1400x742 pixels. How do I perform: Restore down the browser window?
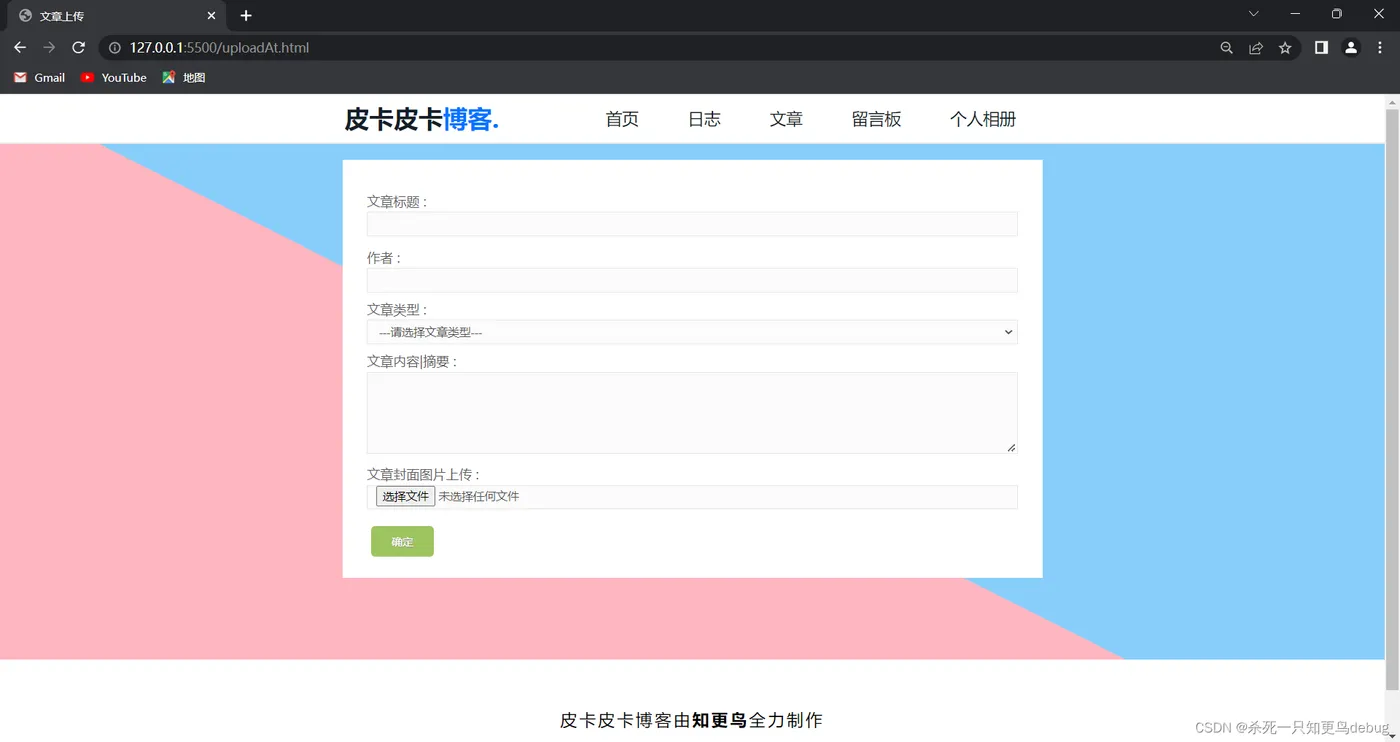point(1337,14)
